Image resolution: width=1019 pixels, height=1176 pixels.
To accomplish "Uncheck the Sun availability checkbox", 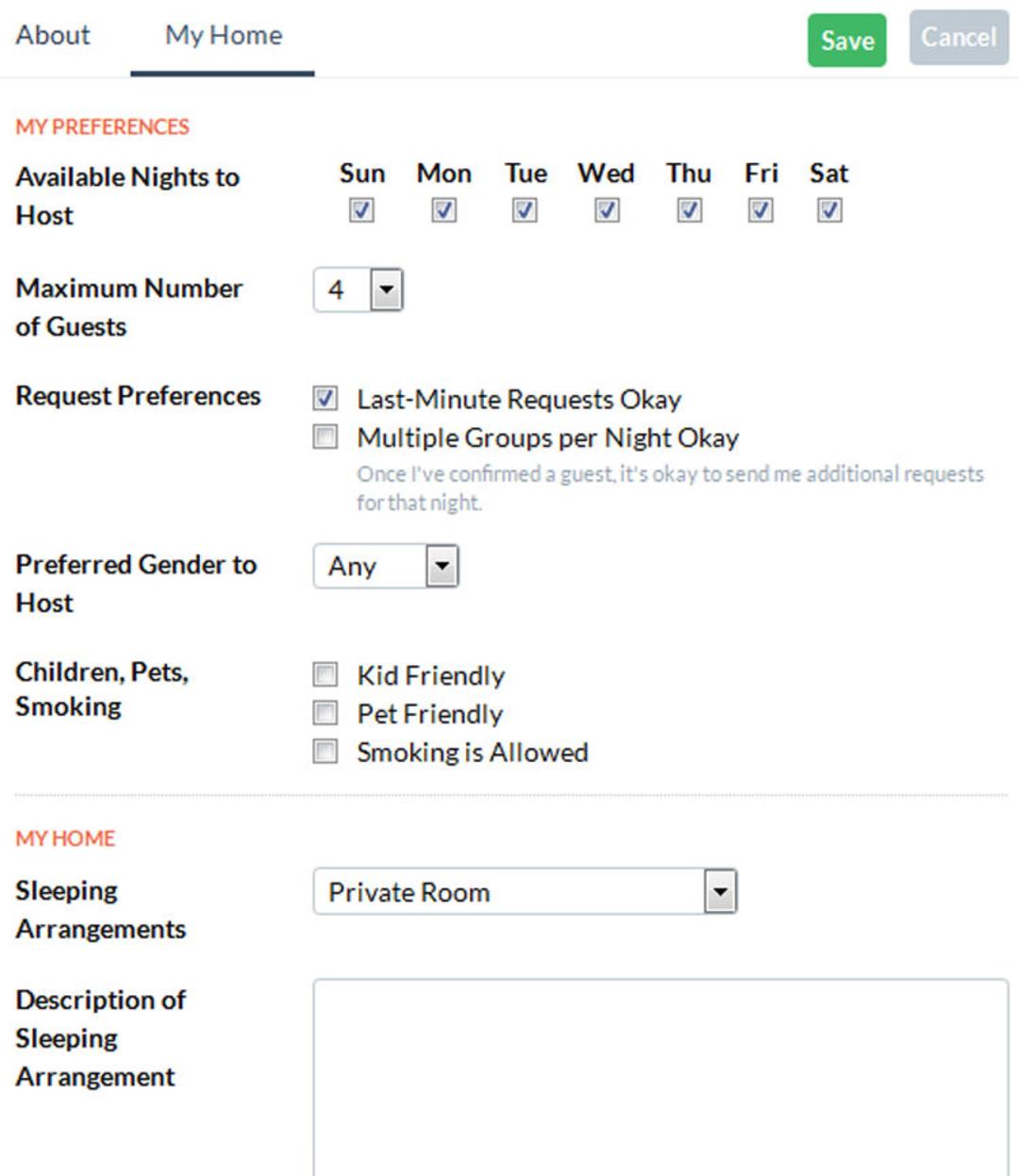I will [x=361, y=210].
